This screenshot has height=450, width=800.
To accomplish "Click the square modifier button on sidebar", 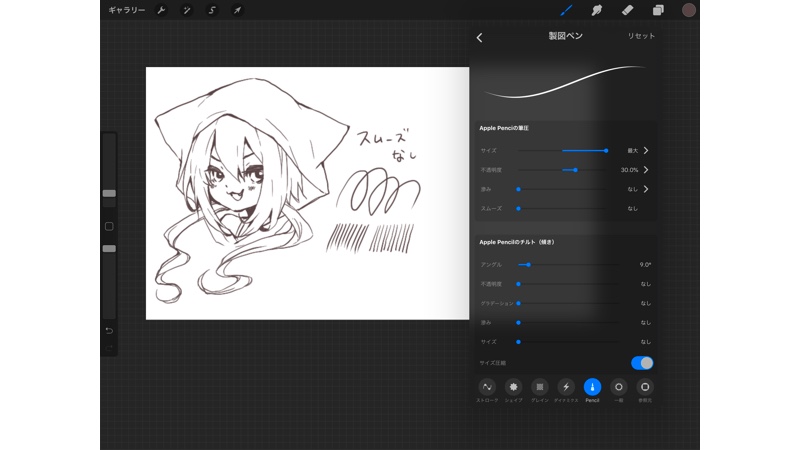I will click(109, 226).
